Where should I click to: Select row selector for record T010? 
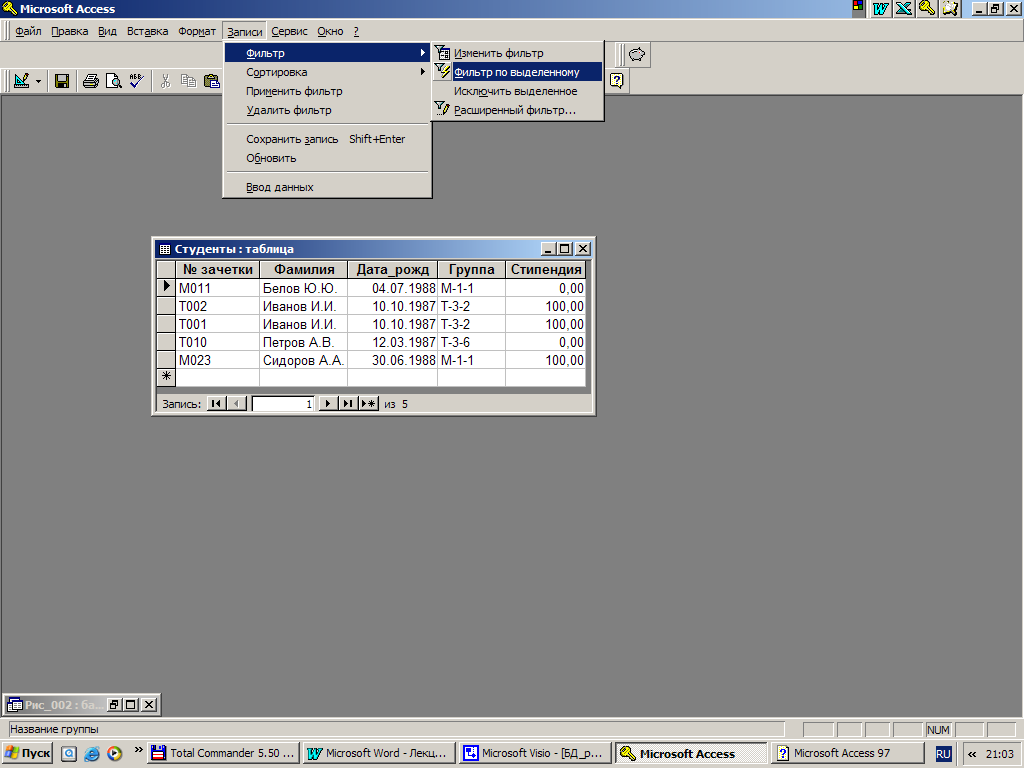click(167, 342)
